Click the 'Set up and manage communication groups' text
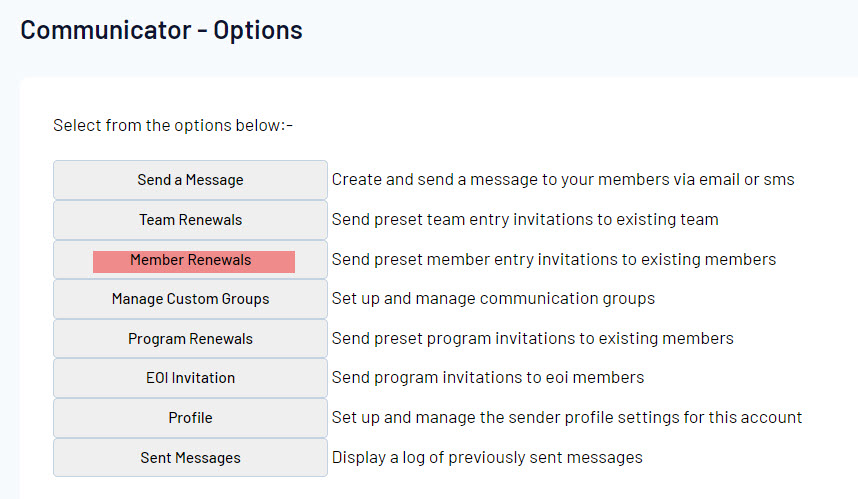 (493, 299)
